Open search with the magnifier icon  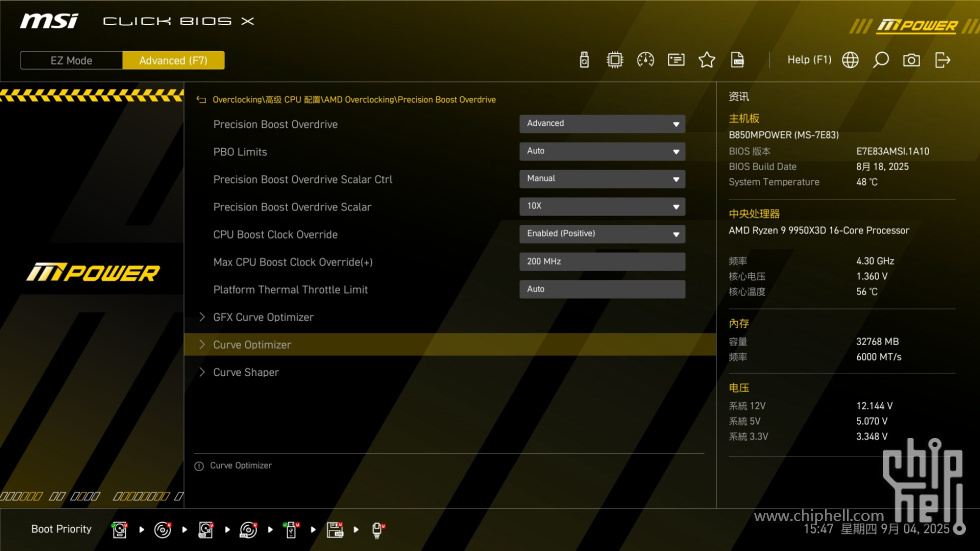pos(881,60)
